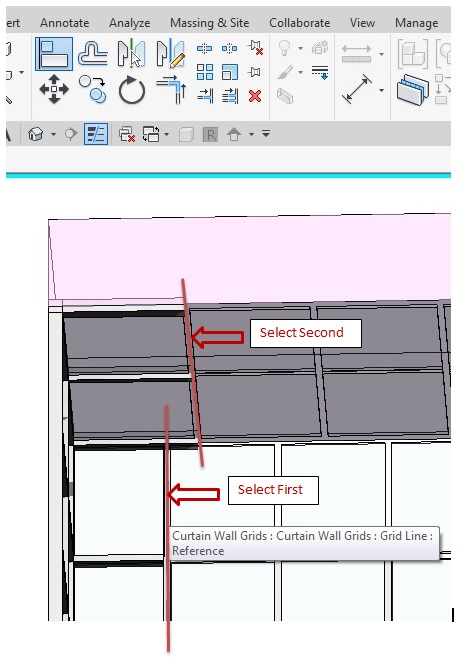Select Trim/Extend Single Element tool
461x658 pixels.
(x=205, y=96)
